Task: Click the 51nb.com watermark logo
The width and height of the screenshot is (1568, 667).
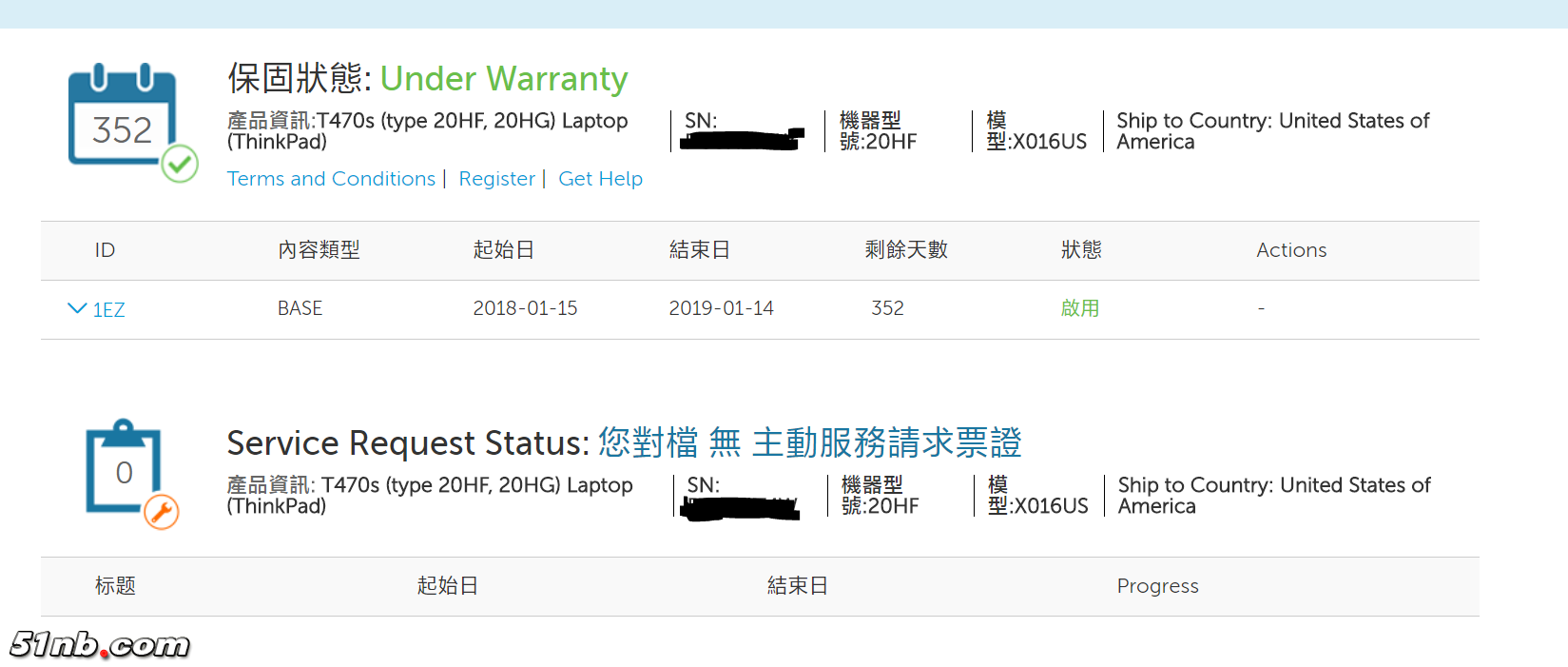Action: 100,644
